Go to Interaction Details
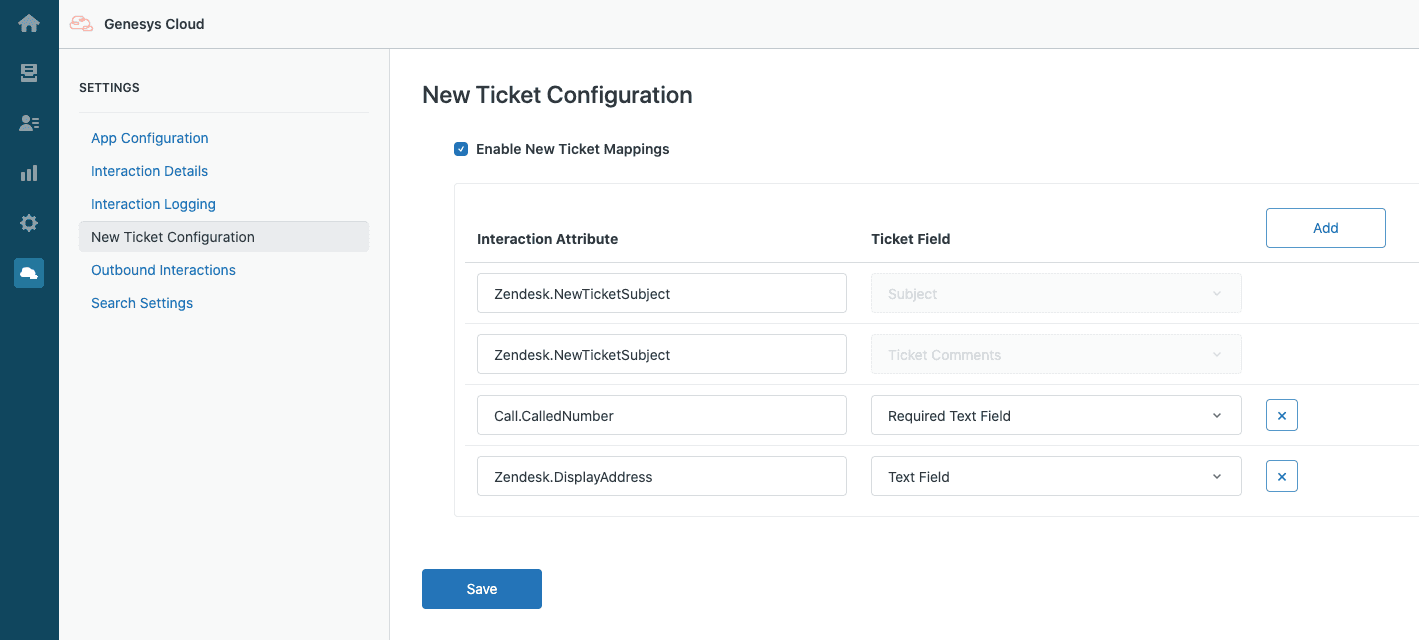Viewport: 1419px width, 640px height. pyautogui.click(x=149, y=170)
